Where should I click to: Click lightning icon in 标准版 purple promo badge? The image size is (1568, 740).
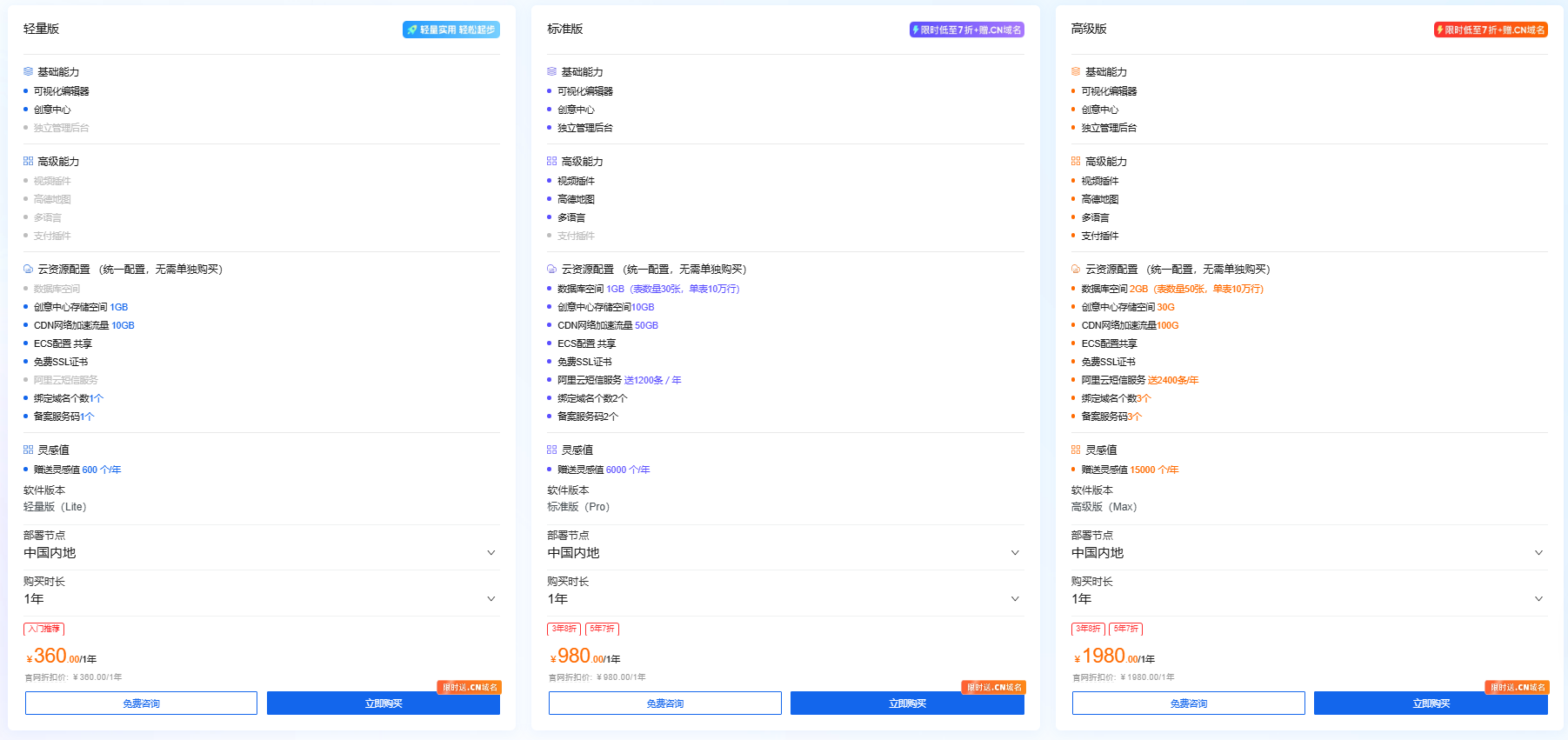tap(916, 30)
